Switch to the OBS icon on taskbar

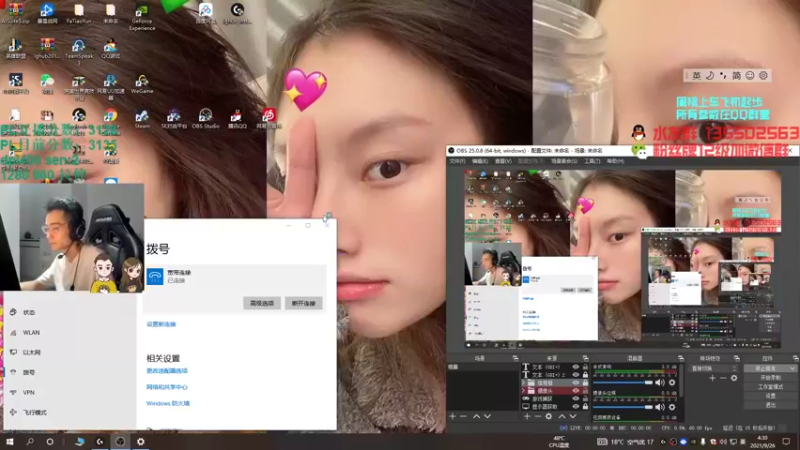coord(120,441)
